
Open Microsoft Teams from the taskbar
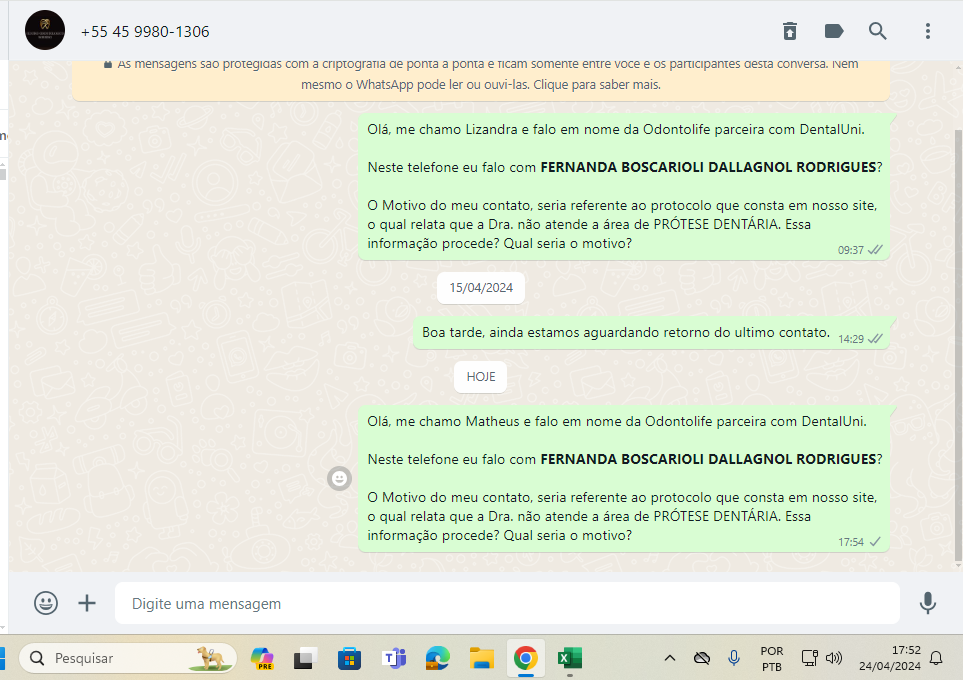coord(394,658)
